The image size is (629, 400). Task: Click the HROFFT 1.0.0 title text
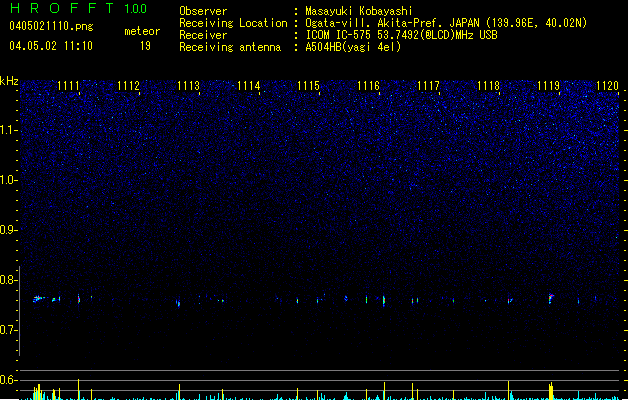click(x=78, y=8)
